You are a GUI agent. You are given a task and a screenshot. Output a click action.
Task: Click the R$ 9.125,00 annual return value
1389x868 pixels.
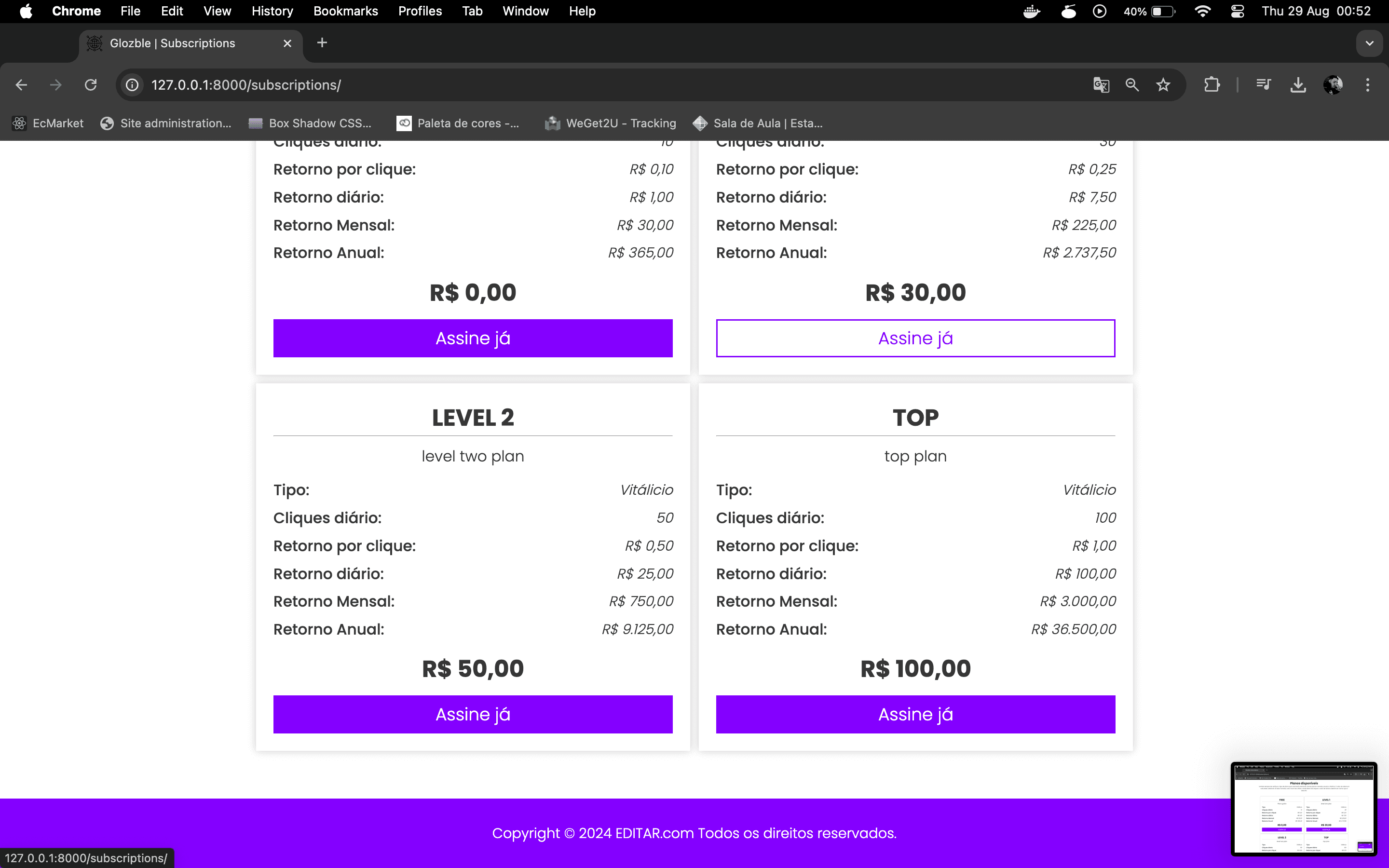coord(638,629)
